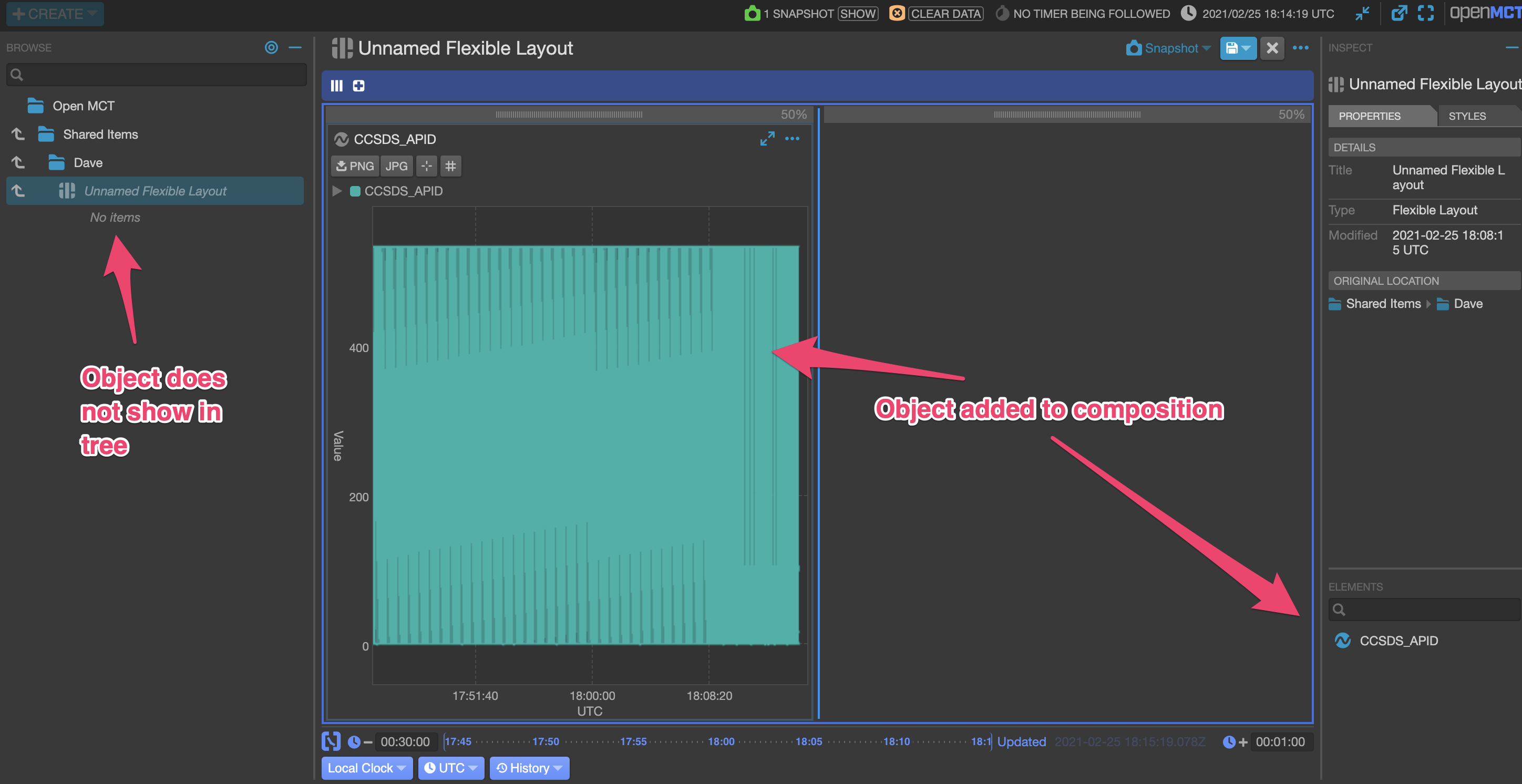1522x784 pixels.
Task: Expand CCSDS_APID plot to large view
Action: (767, 139)
